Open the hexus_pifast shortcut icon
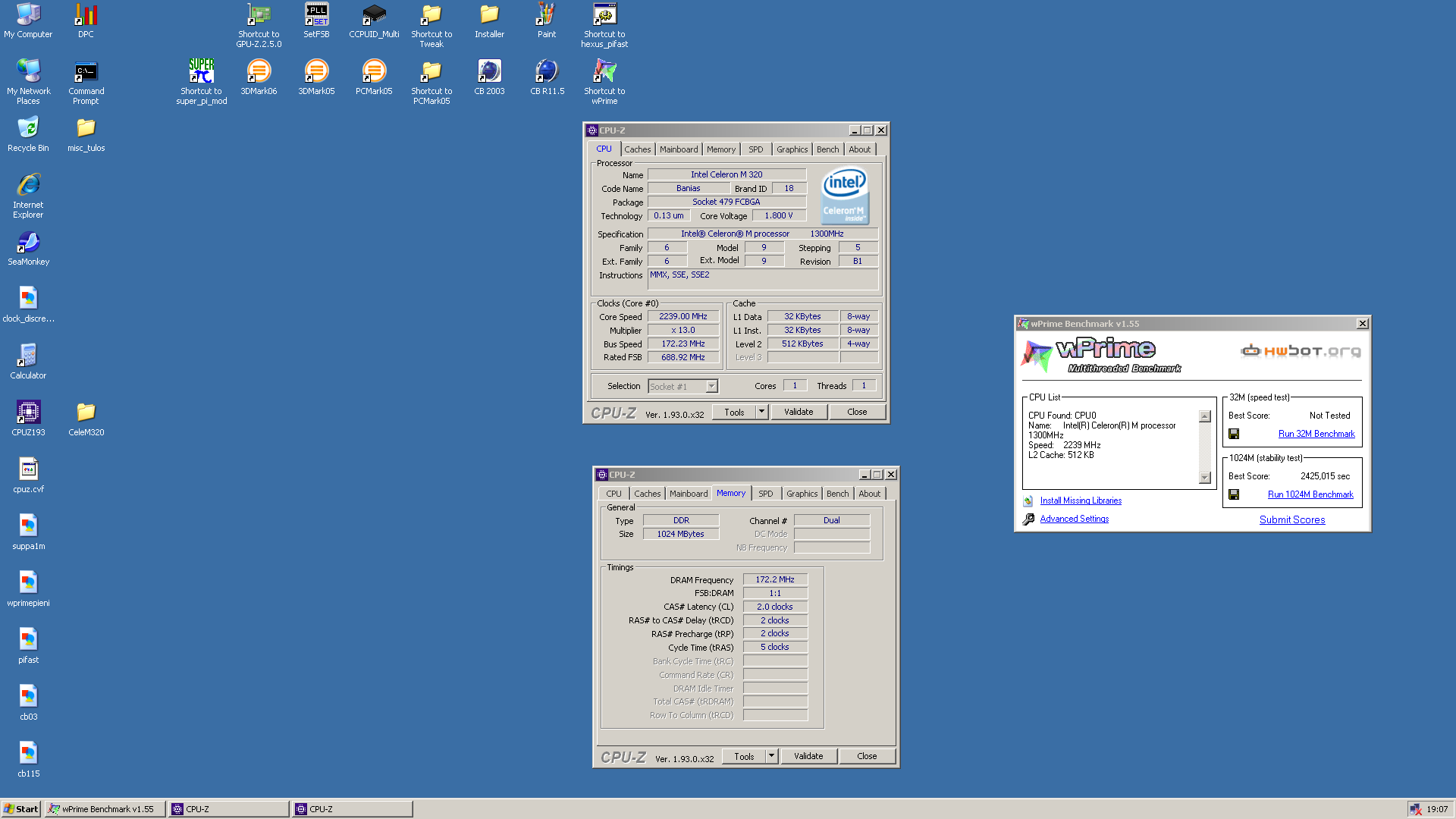The height and width of the screenshot is (819, 1456). (604, 25)
